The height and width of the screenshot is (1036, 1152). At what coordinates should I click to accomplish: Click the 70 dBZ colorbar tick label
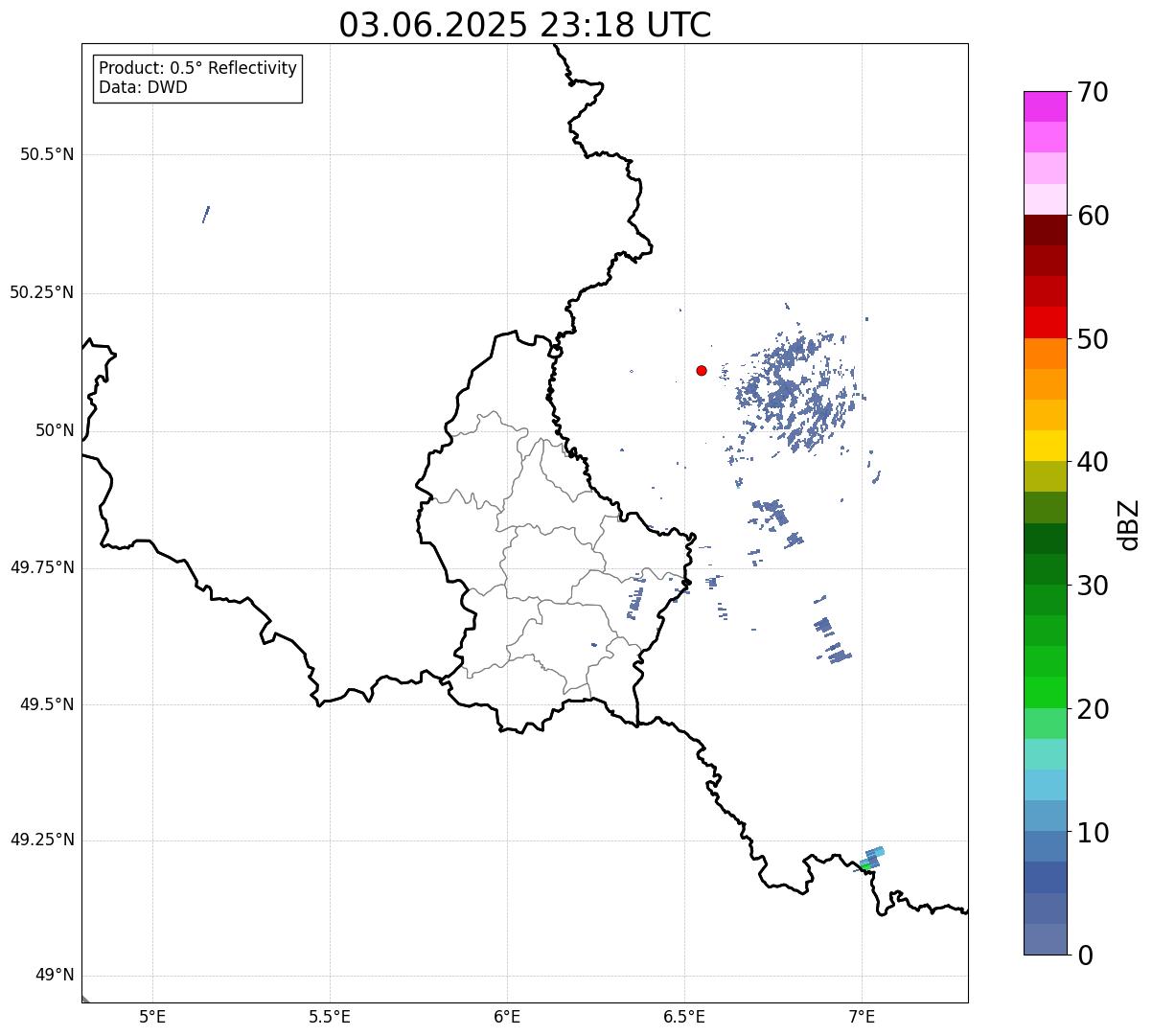coord(1094,92)
